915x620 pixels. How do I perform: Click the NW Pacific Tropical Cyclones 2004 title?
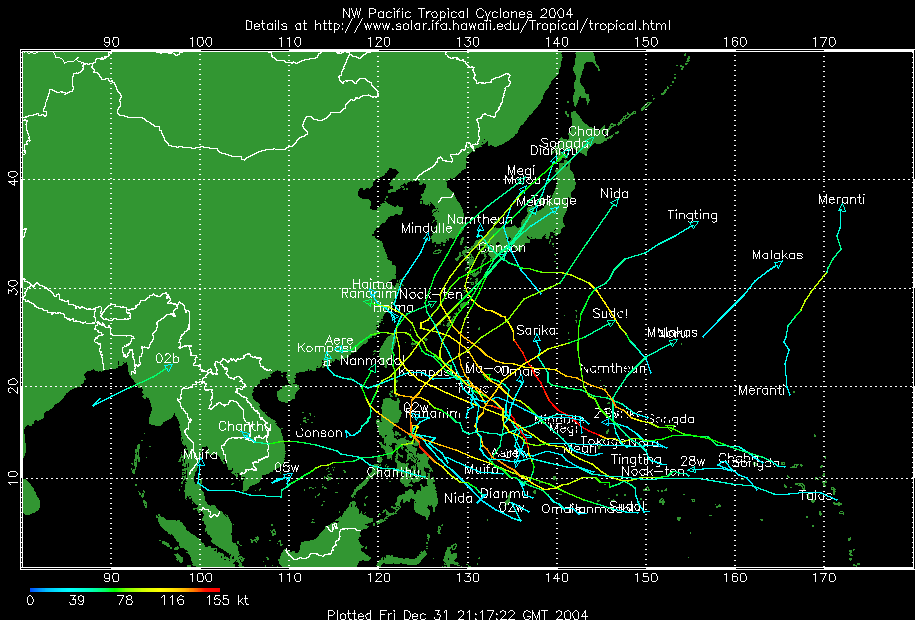tap(457, 12)
